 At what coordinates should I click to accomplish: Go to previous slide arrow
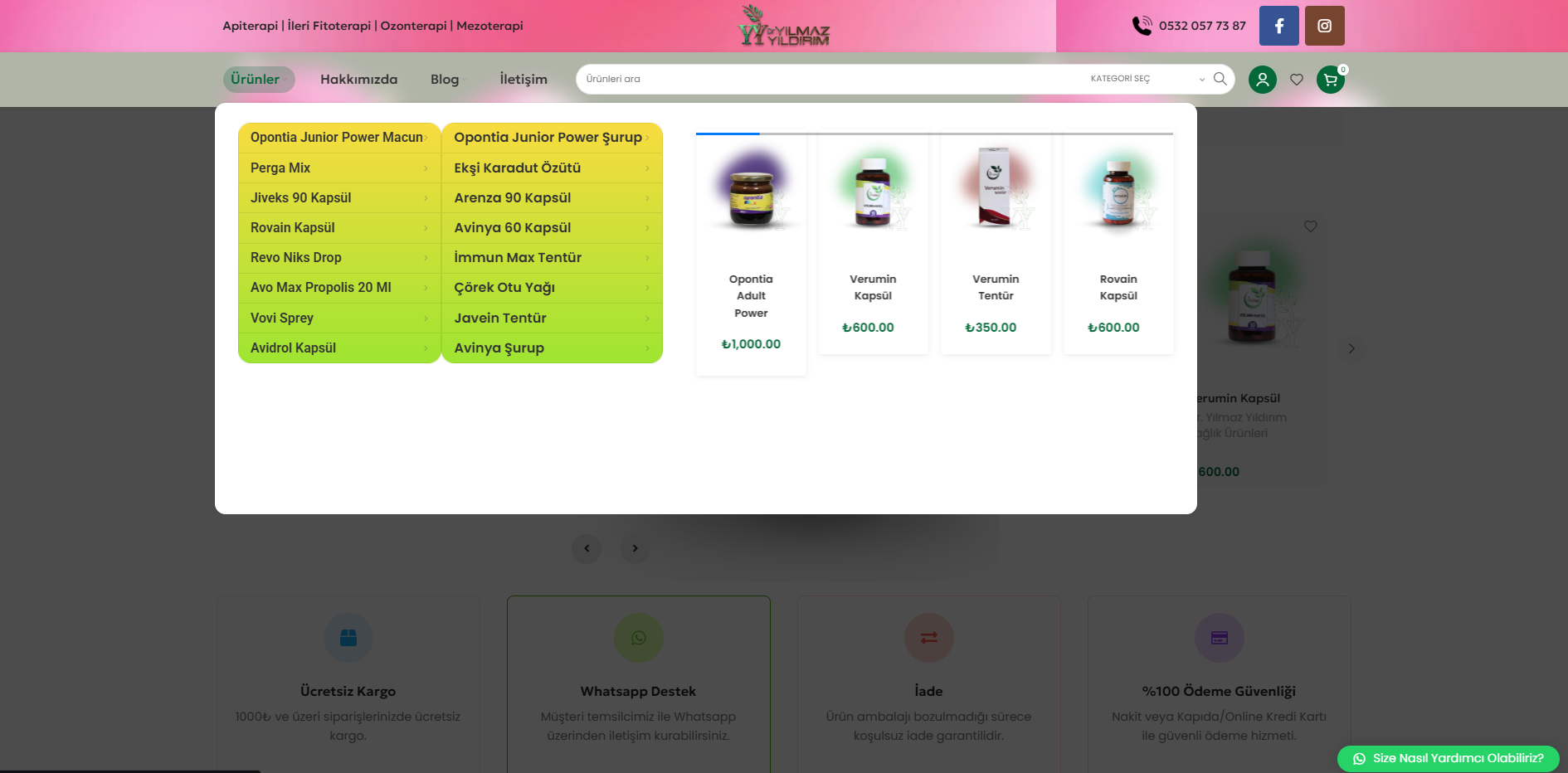[x=587, y=548]
